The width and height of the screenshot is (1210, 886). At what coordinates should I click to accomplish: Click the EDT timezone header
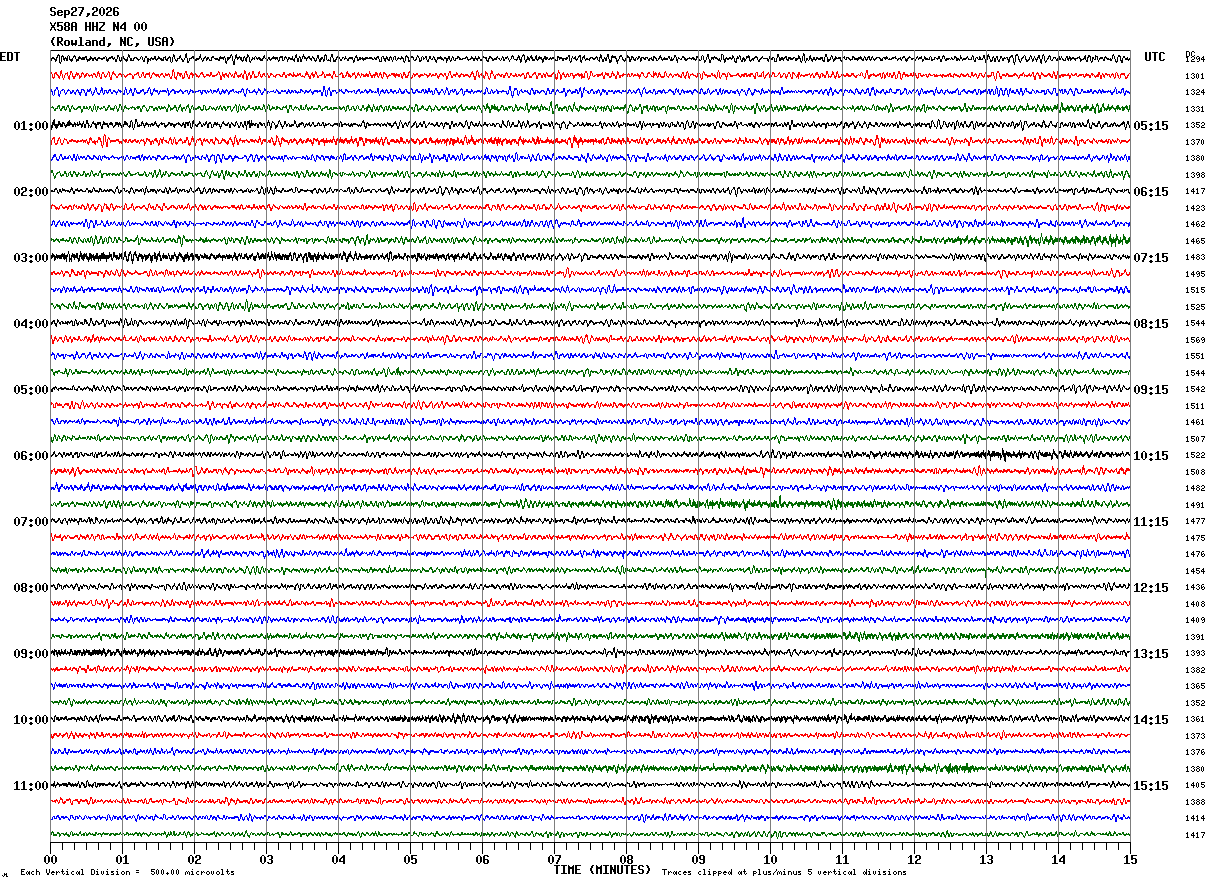(10, 57)
